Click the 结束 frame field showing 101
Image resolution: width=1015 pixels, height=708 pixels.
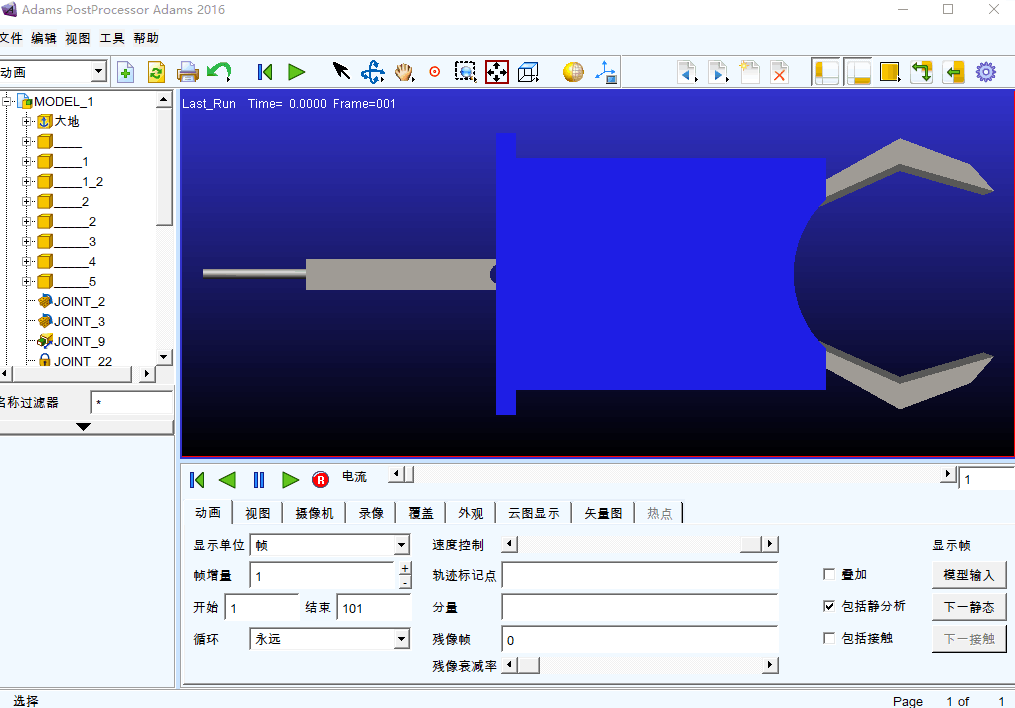[374, 608]
